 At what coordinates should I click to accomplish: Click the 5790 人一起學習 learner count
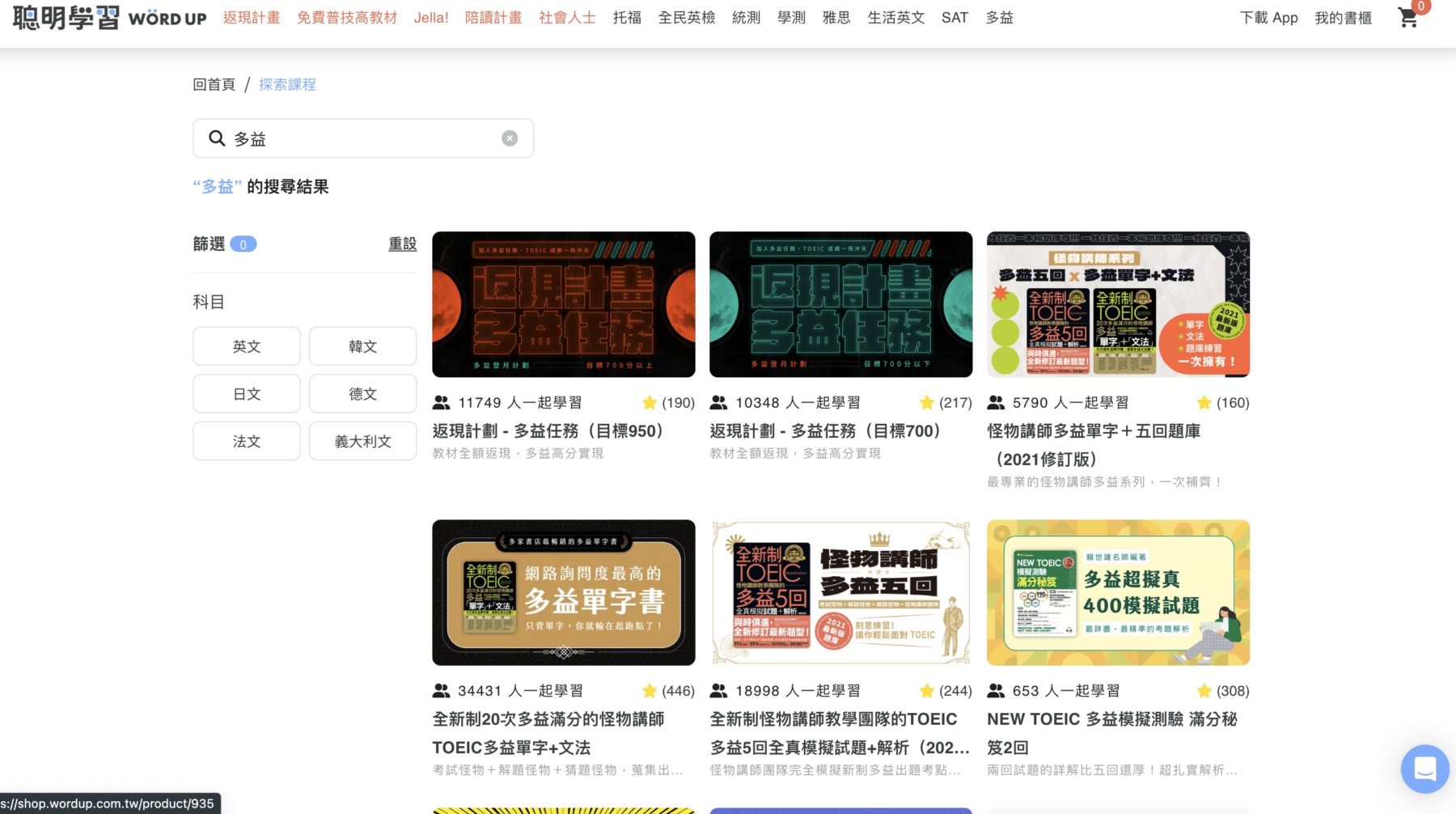point(1070,402)
